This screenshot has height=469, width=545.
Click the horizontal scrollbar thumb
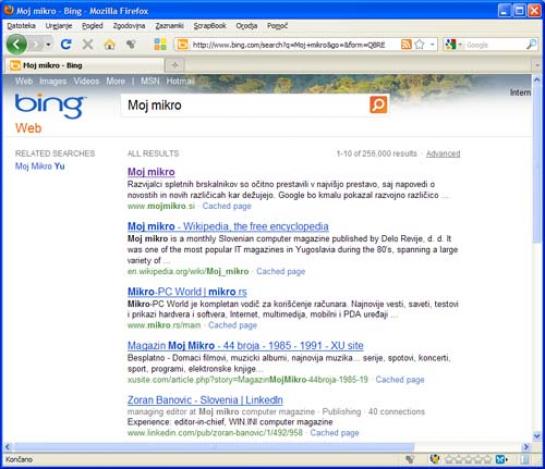pos(213,447)
